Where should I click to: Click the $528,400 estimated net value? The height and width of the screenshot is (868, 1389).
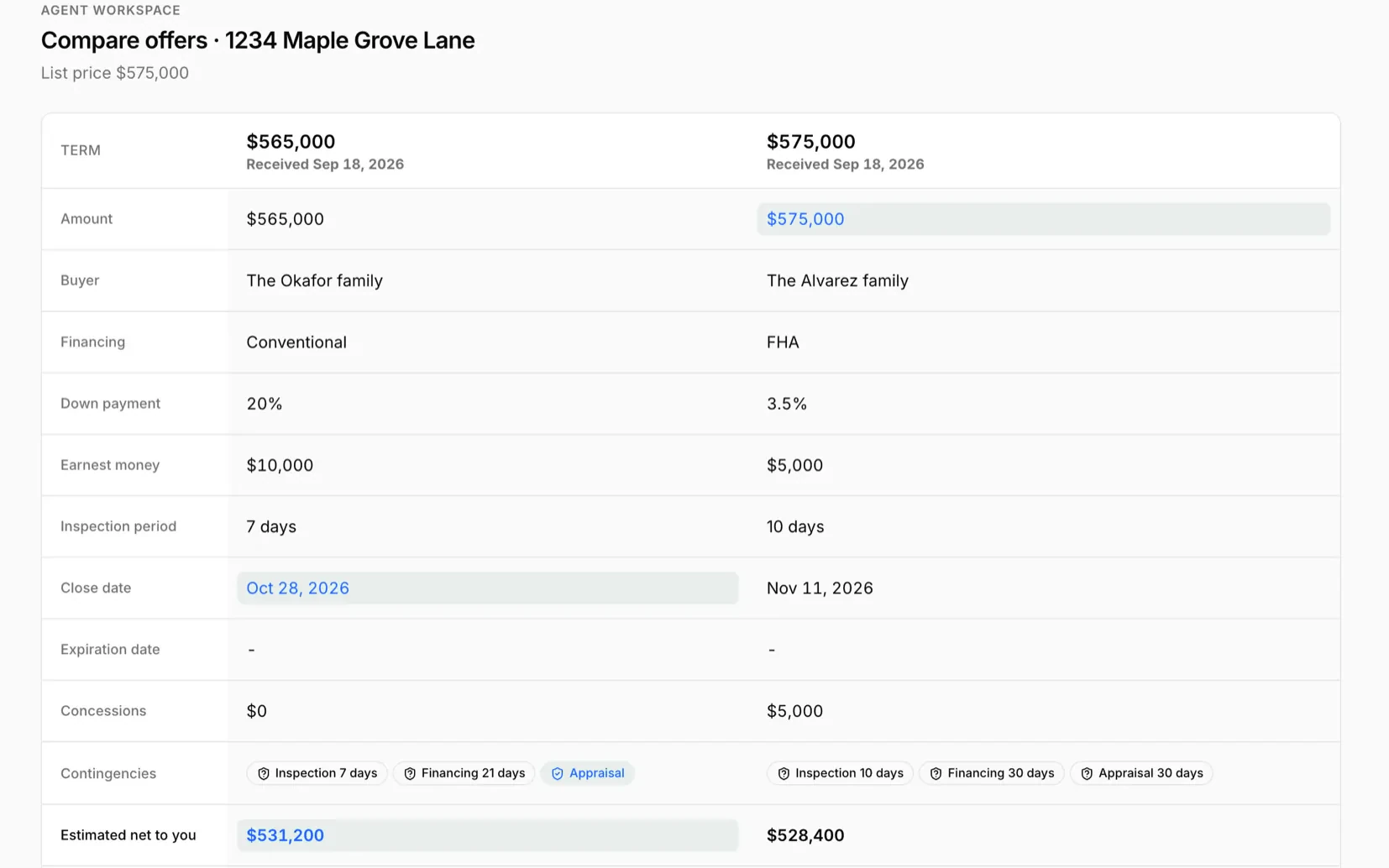pyautogui.click(x=805, y=835)
